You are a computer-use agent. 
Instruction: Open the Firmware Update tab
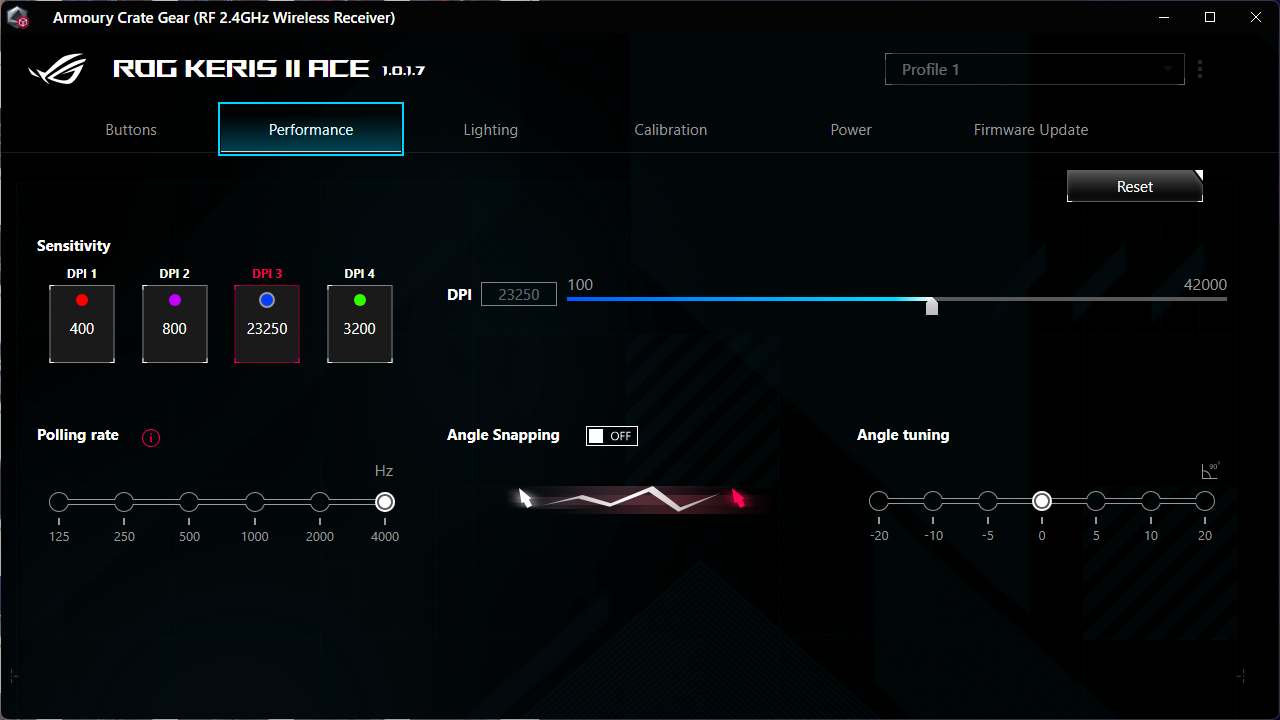(1031, 130)
